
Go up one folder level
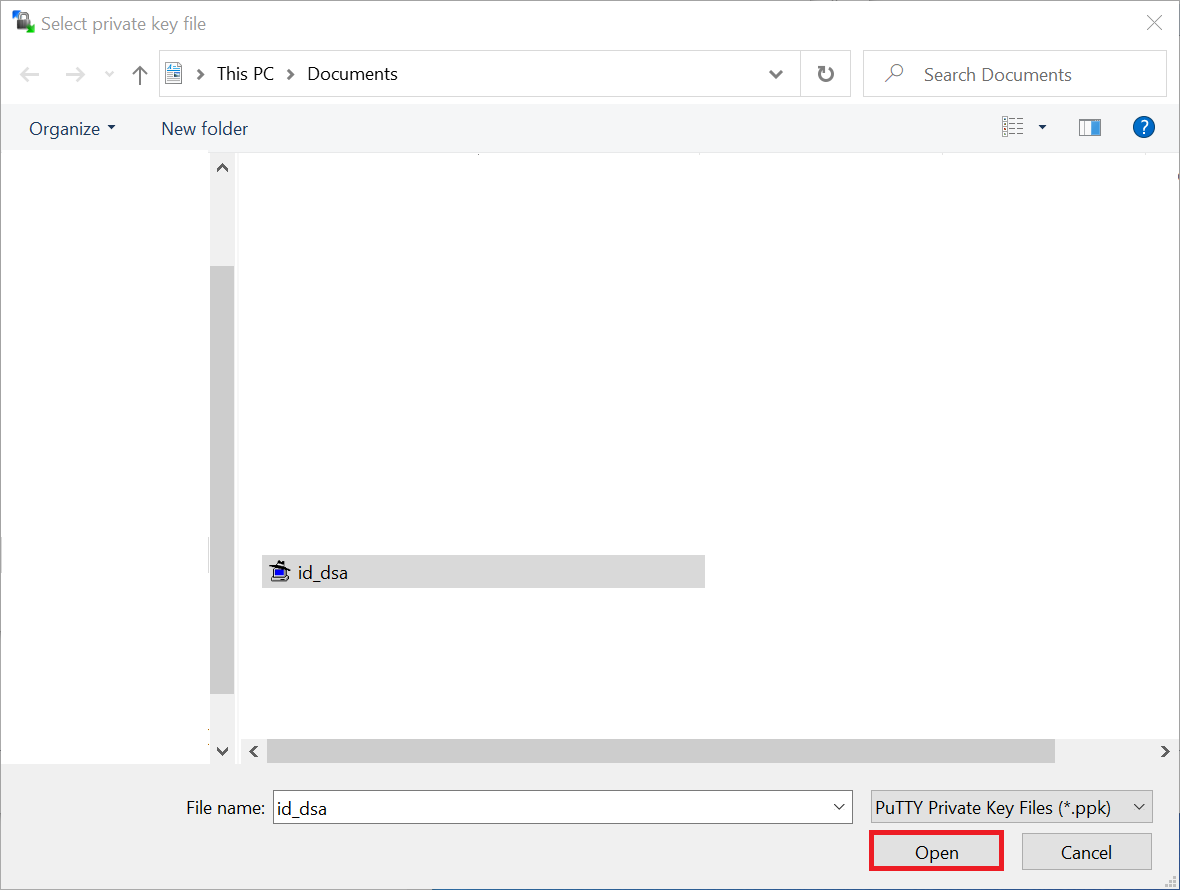pos(140,75)
